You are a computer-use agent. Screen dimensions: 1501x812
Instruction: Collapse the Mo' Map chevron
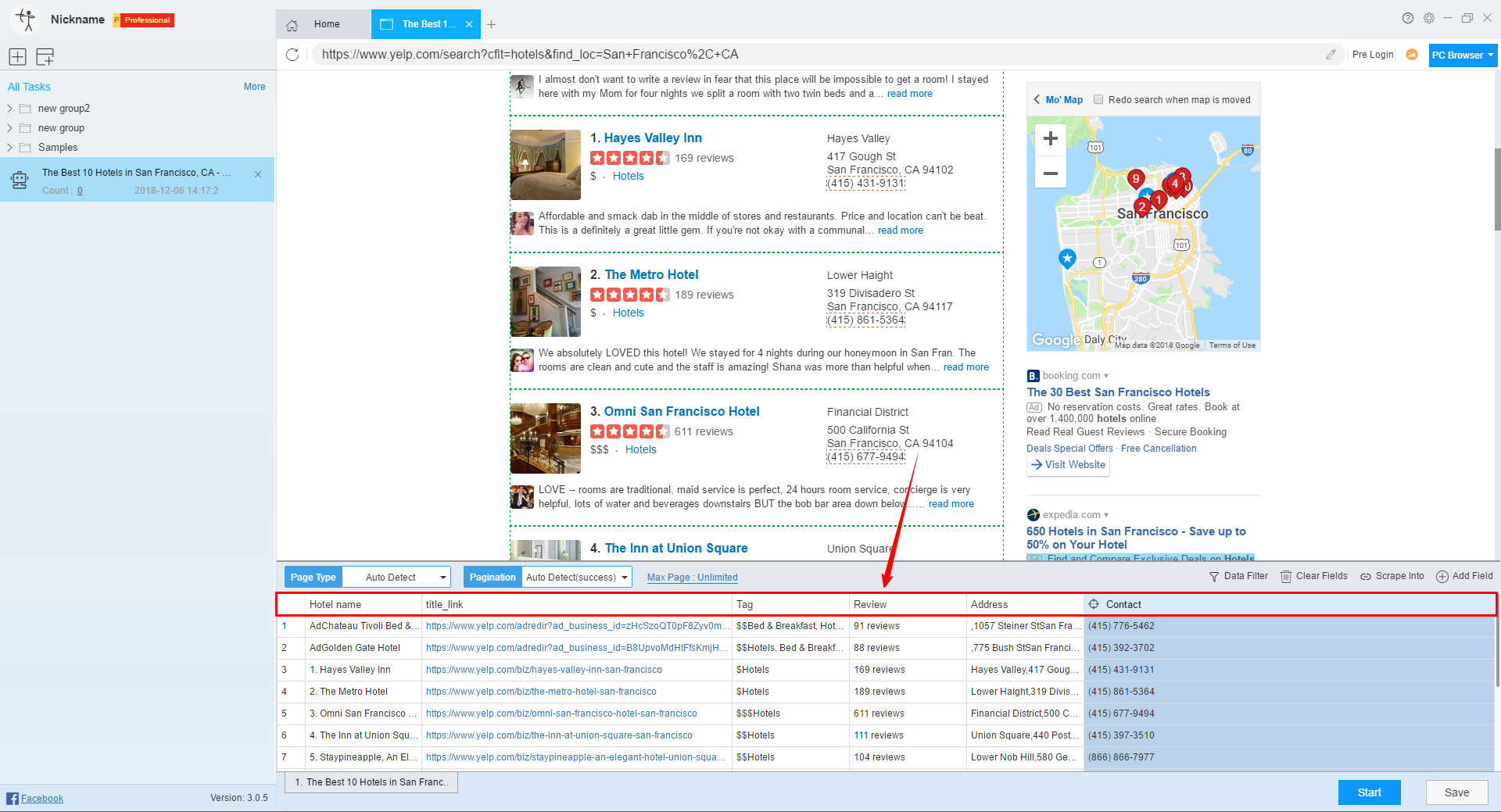(x=1037, y=100)
